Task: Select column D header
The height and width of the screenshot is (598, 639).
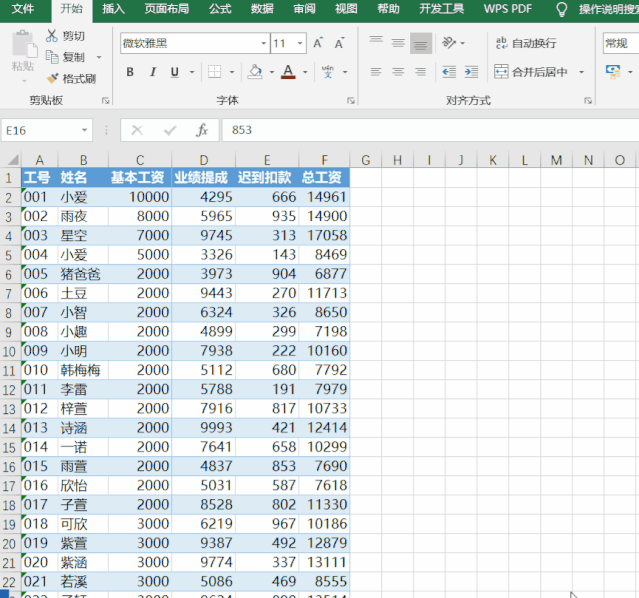Action: coord(204,160)
